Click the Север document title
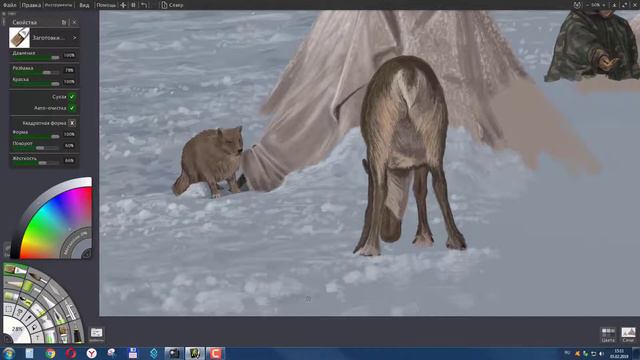 point(176,5)
